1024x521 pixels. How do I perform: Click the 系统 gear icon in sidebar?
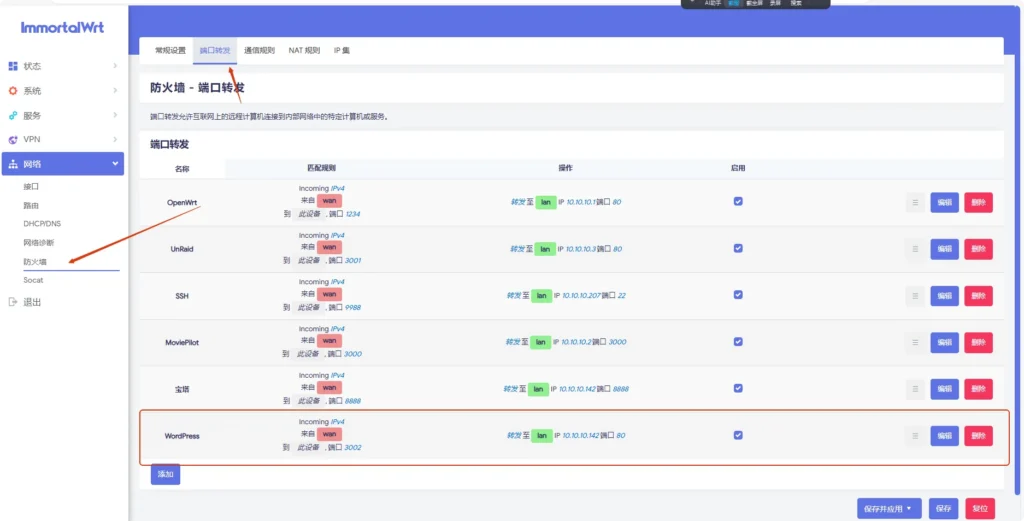pos(13,91)
